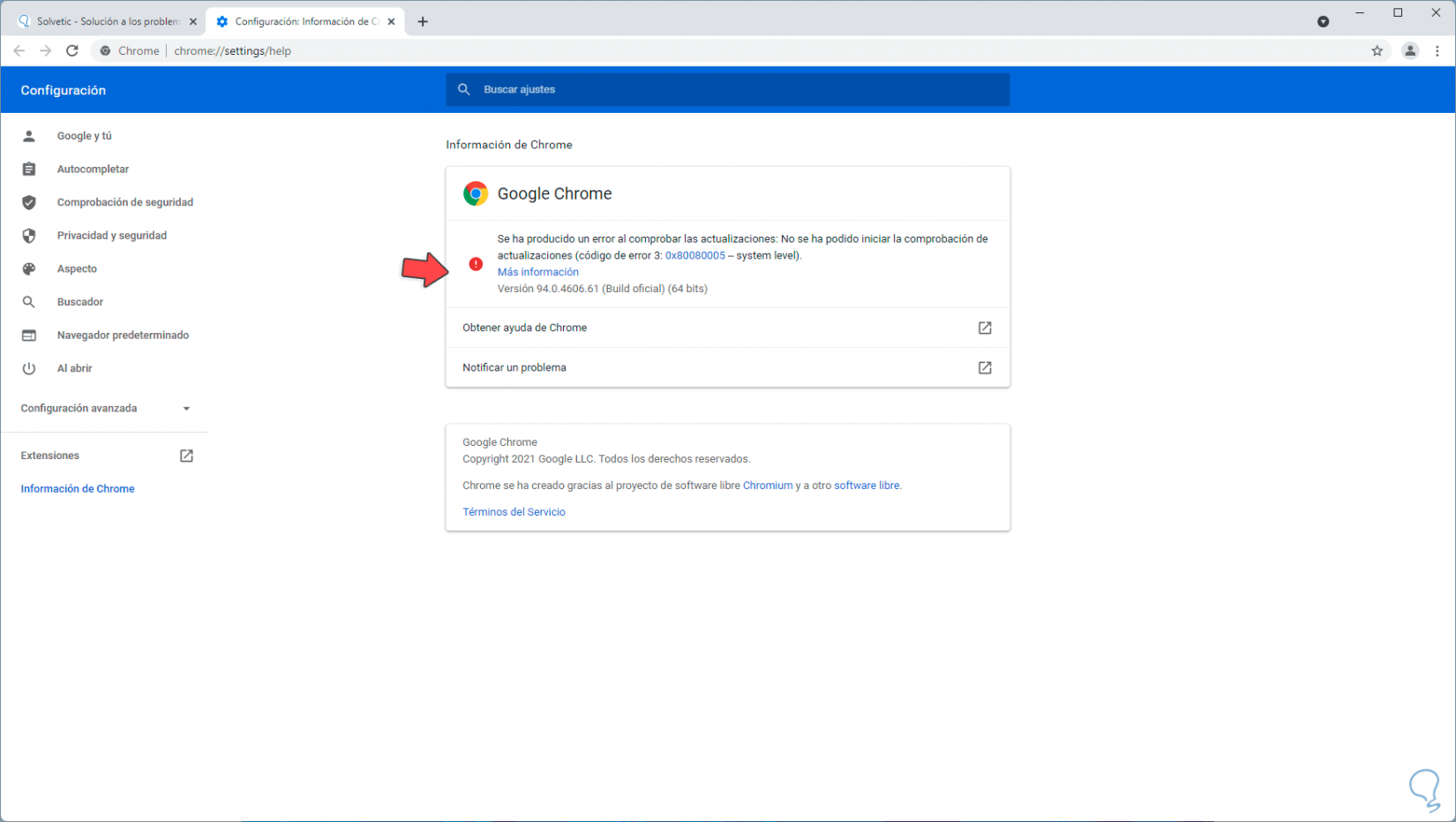Click the Información de Chrome page heading

tap(509, 145)
